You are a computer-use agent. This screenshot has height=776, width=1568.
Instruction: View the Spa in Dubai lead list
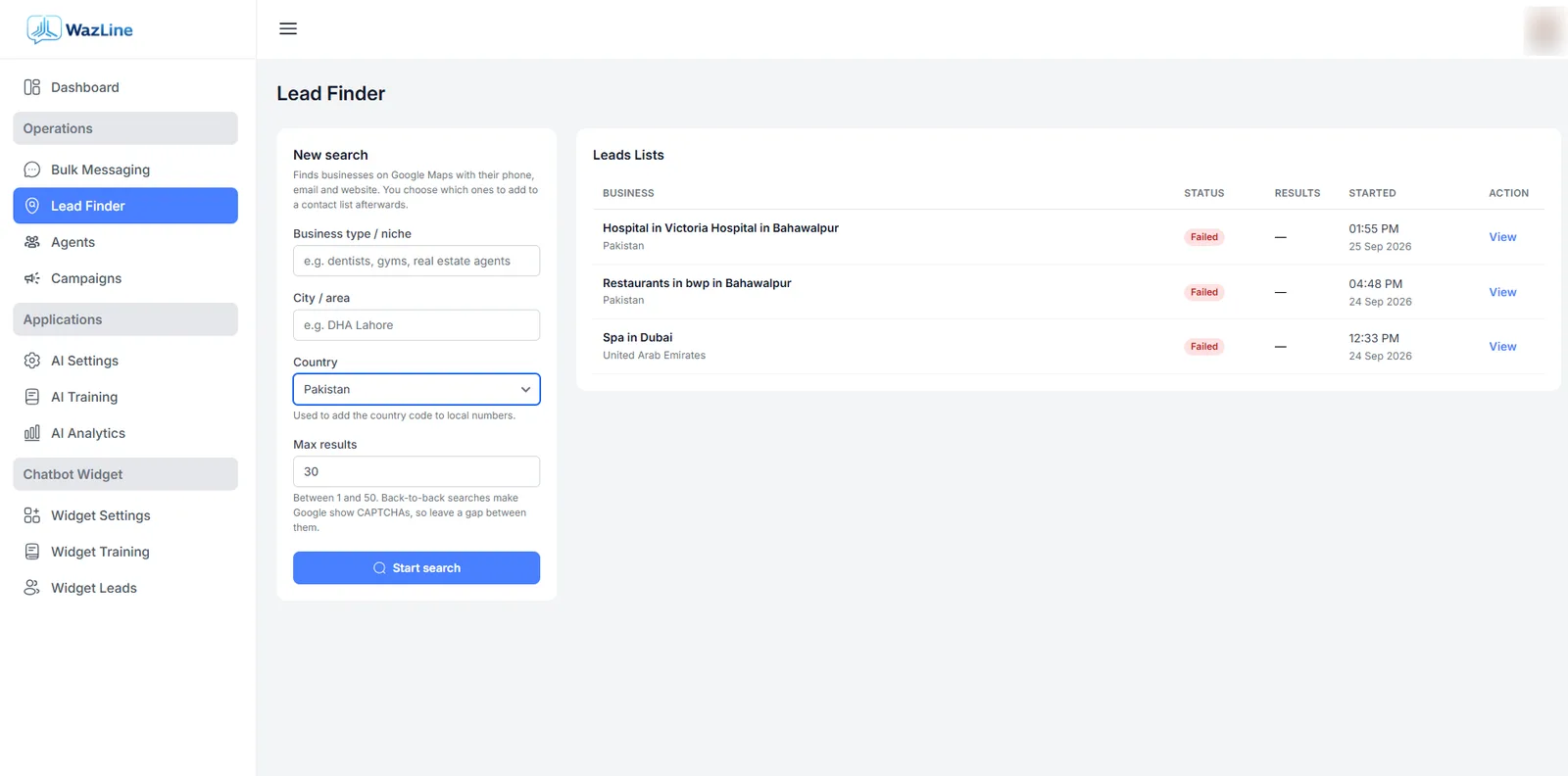(1502, 347)
